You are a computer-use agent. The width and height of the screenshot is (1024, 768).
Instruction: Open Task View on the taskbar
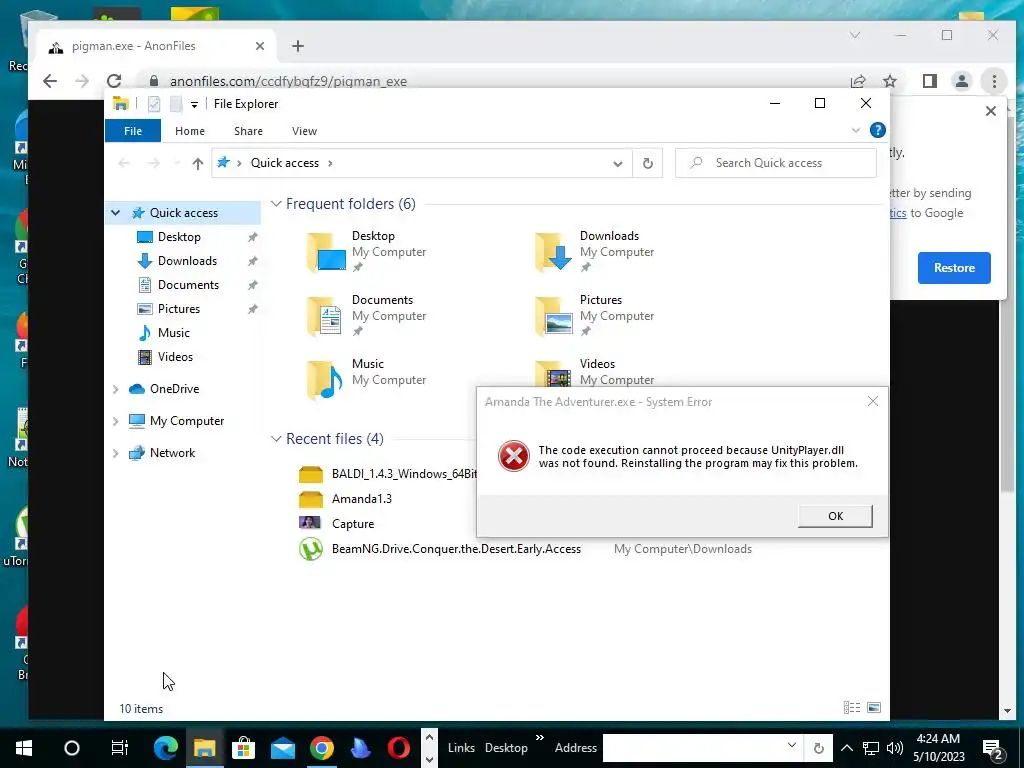(120, 748)
